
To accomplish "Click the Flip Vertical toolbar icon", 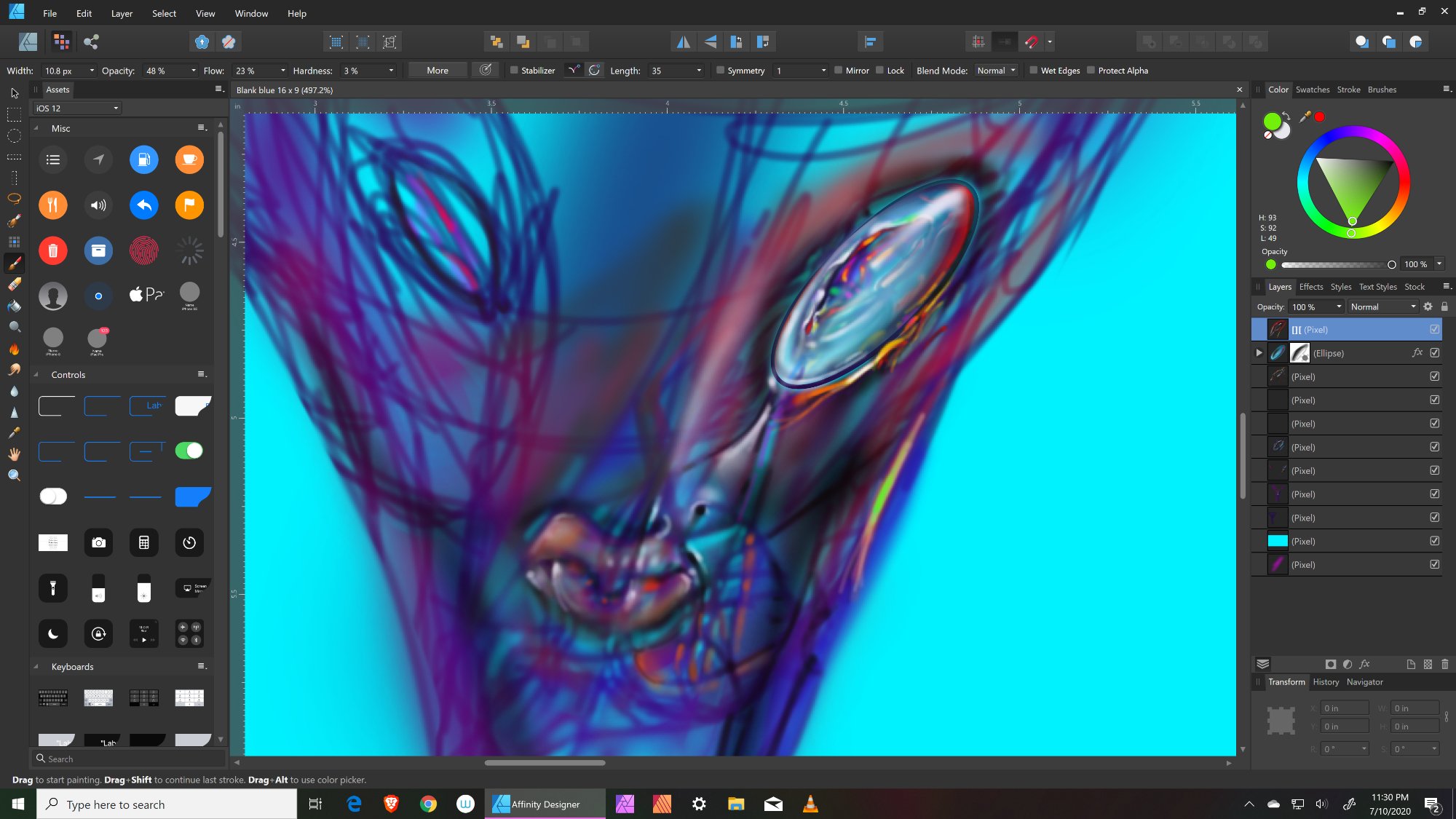I will [x=710, y=41].
